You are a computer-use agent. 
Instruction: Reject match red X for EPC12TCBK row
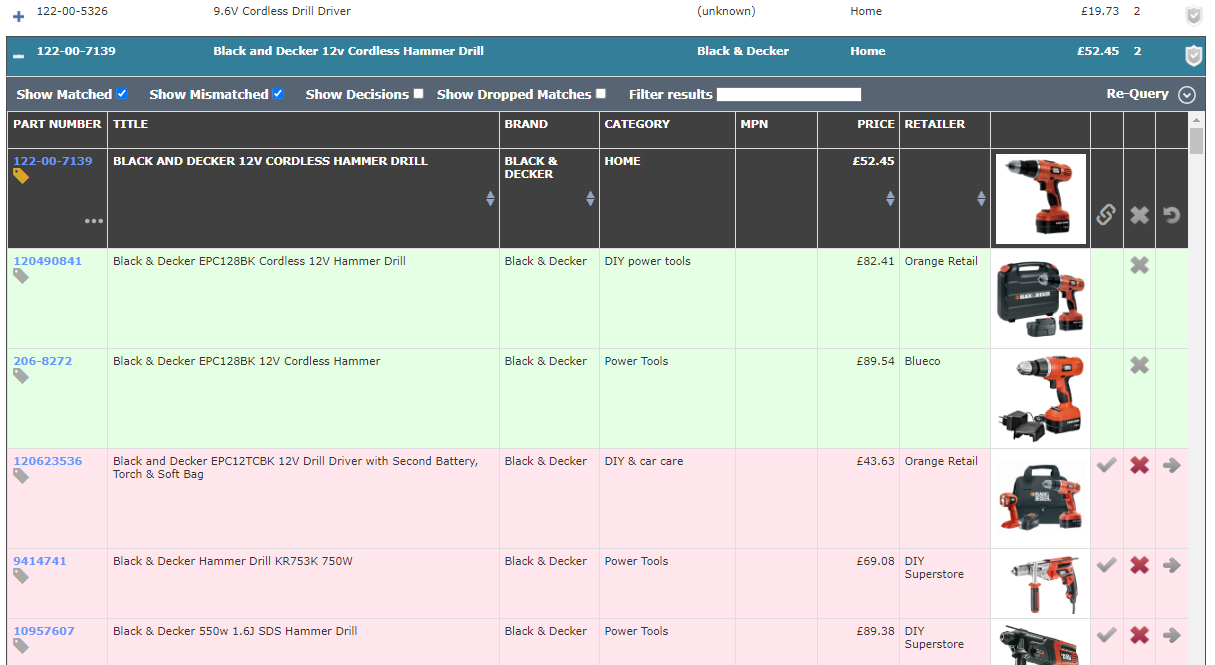tap(1139, 465)
